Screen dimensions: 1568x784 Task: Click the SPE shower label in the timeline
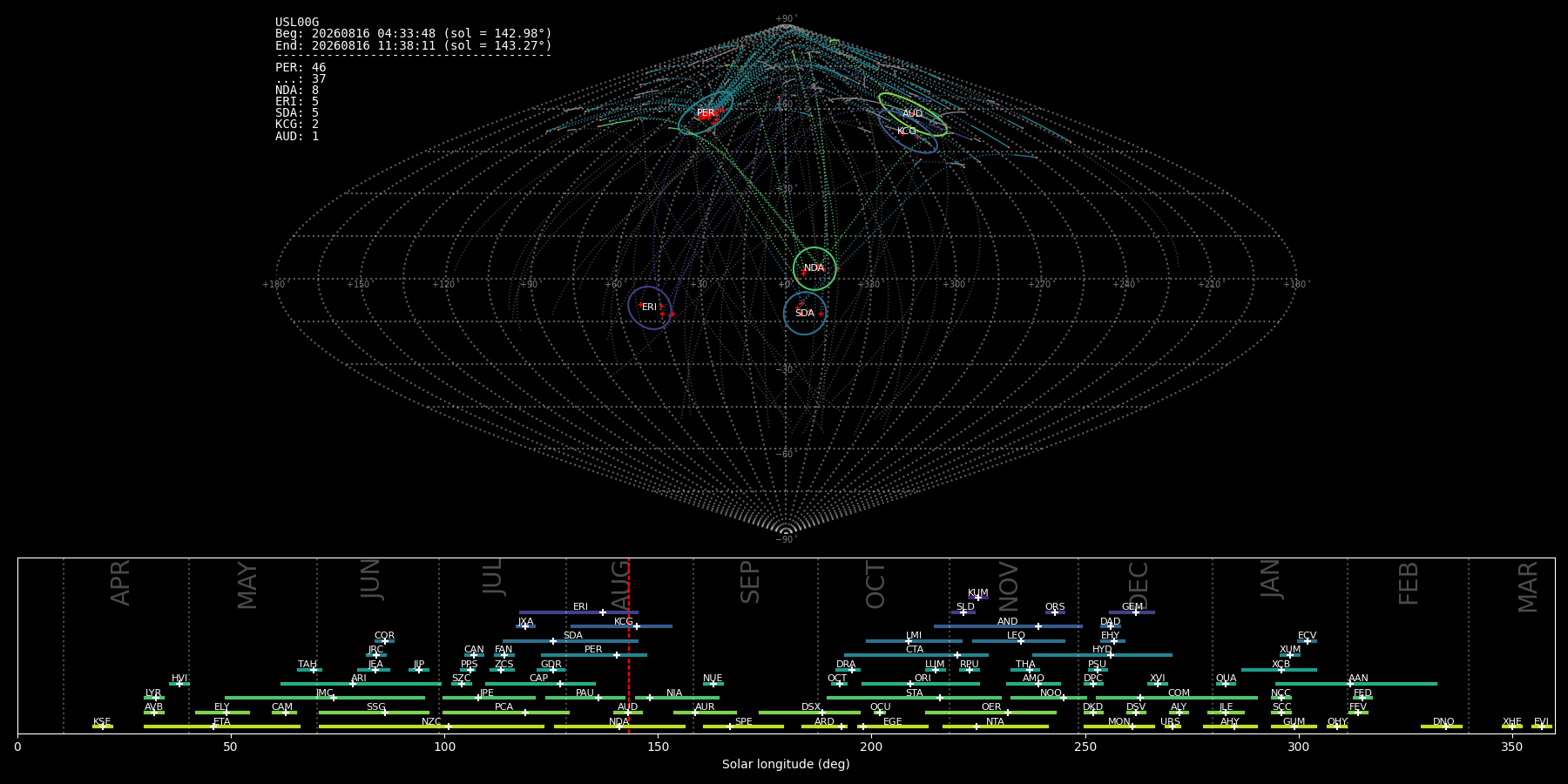pos(744,722)
